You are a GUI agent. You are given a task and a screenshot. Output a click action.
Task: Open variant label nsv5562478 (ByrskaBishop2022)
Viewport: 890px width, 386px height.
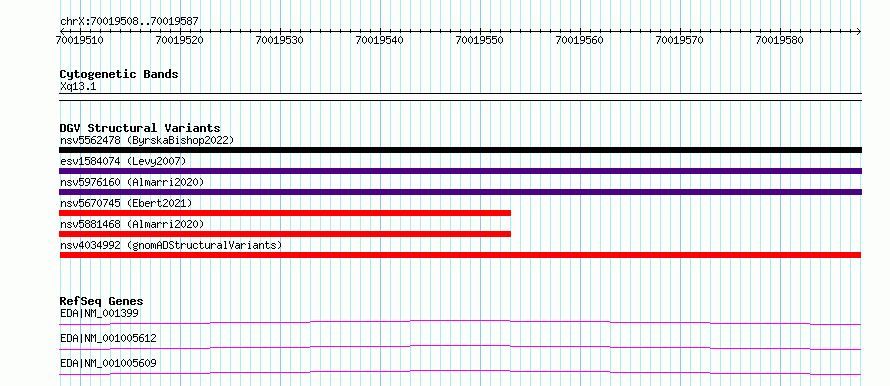click(x=147, y=140)
